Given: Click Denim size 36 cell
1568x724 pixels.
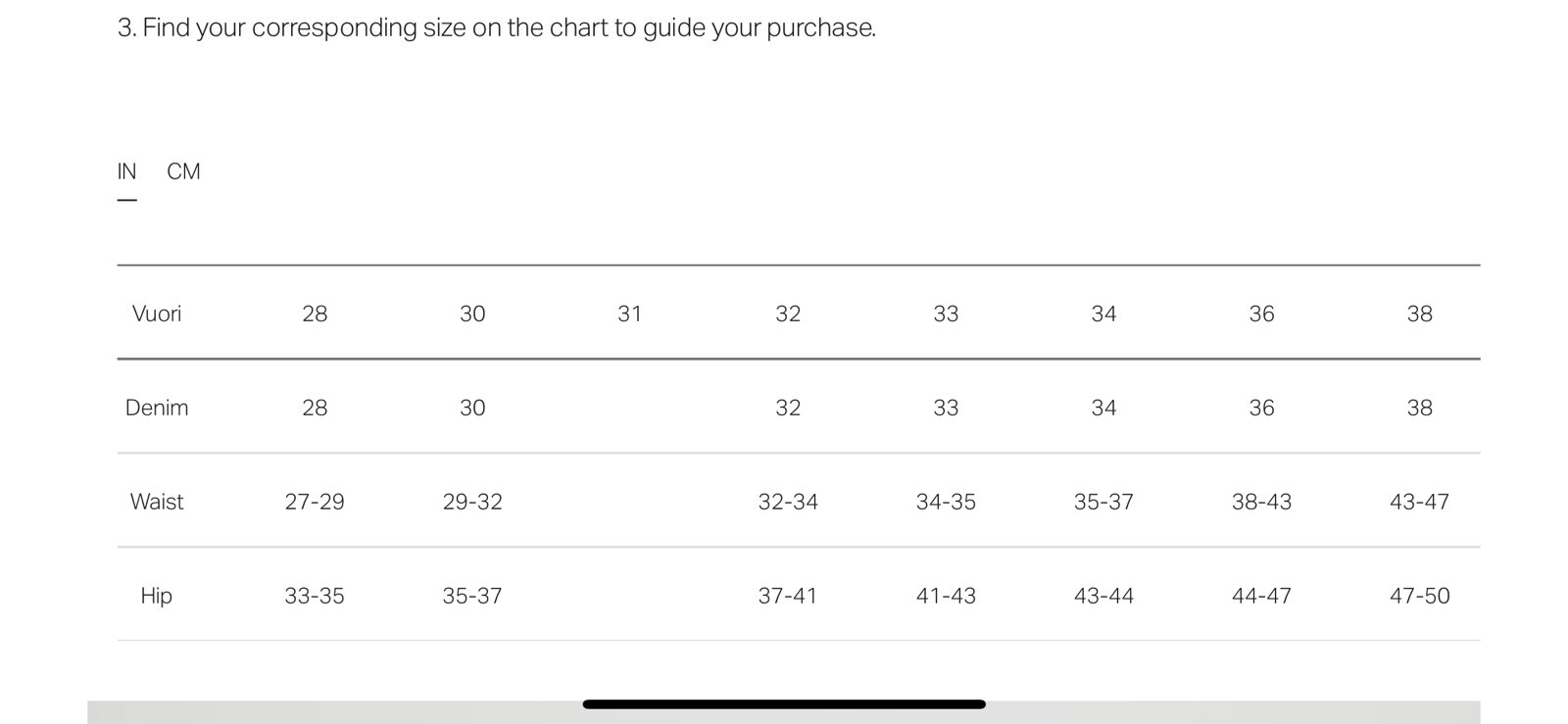Looking at the screenshot, I should pyautogui.click(x=1262, y=408).
